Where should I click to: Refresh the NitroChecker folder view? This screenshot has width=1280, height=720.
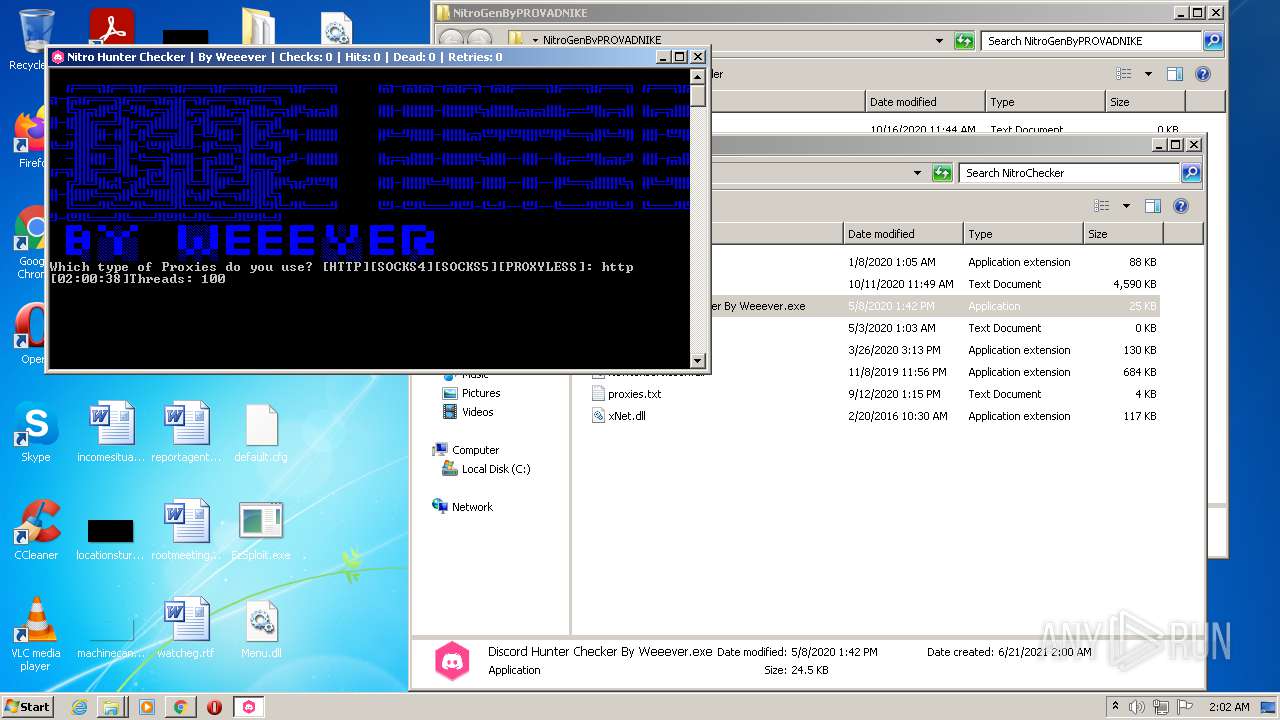point(942,173)
